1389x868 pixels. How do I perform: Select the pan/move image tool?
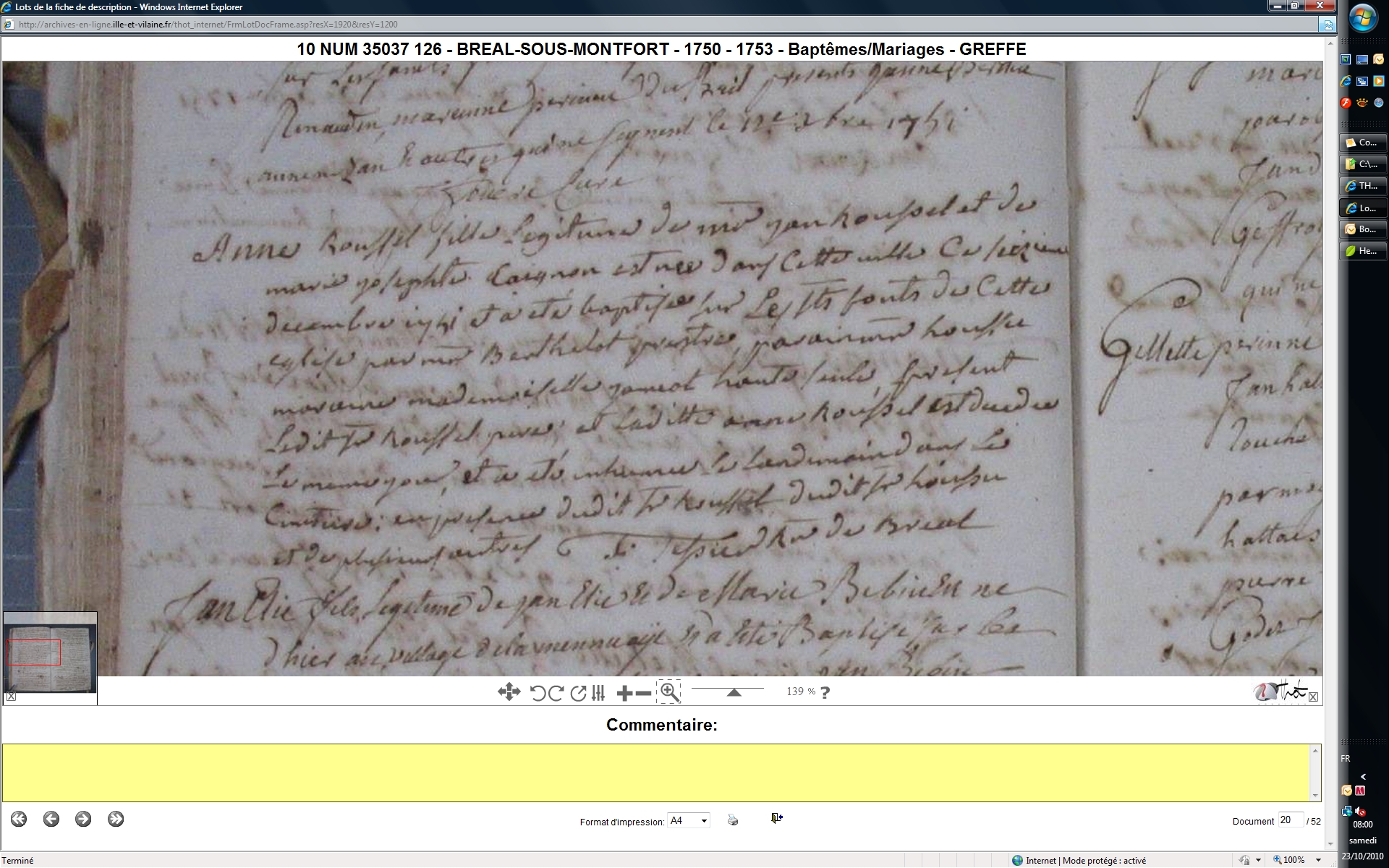509,692
